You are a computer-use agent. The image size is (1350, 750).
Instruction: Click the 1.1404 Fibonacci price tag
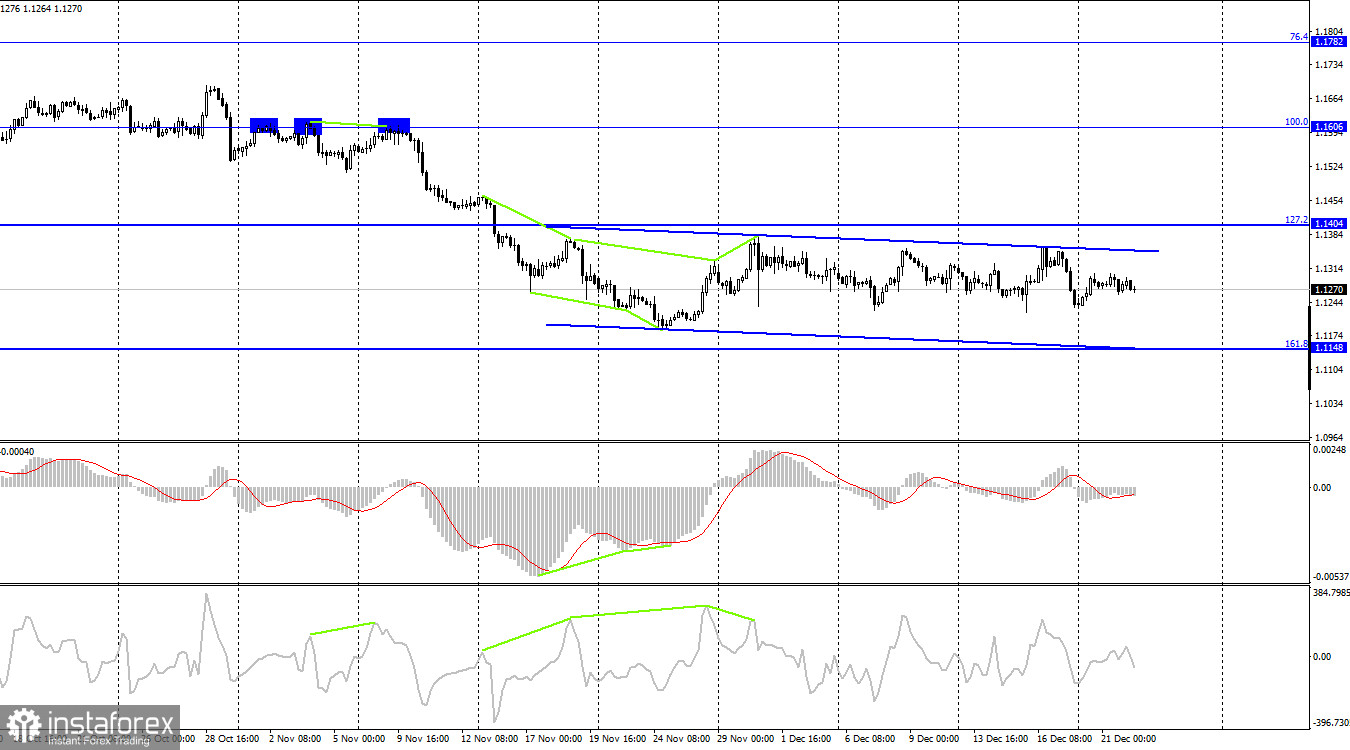1329,224
